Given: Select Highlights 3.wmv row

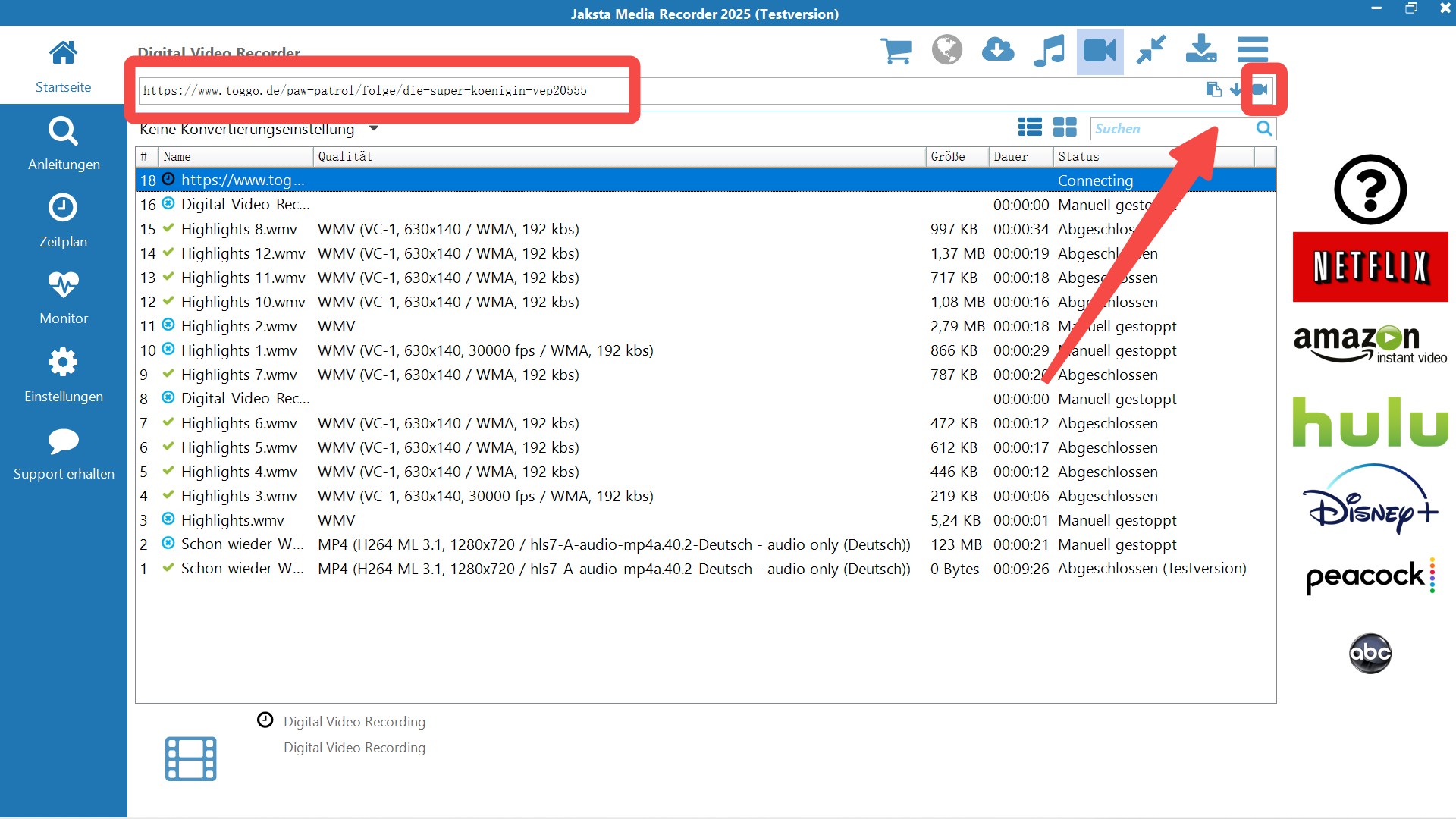Looking at the screenshot, I should coord(705,496).
